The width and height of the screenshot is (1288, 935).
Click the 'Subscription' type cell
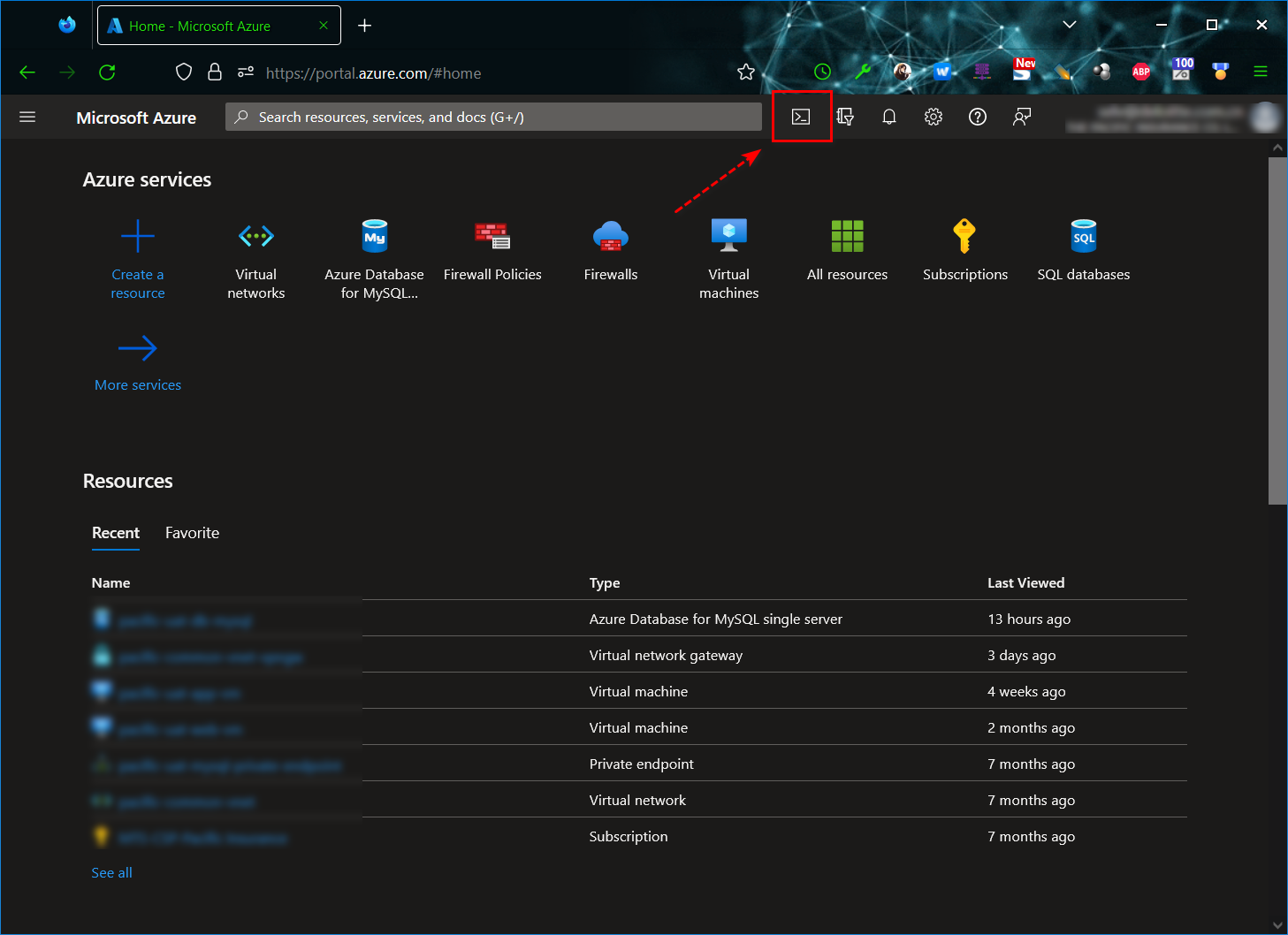click(x=629, y=837)
